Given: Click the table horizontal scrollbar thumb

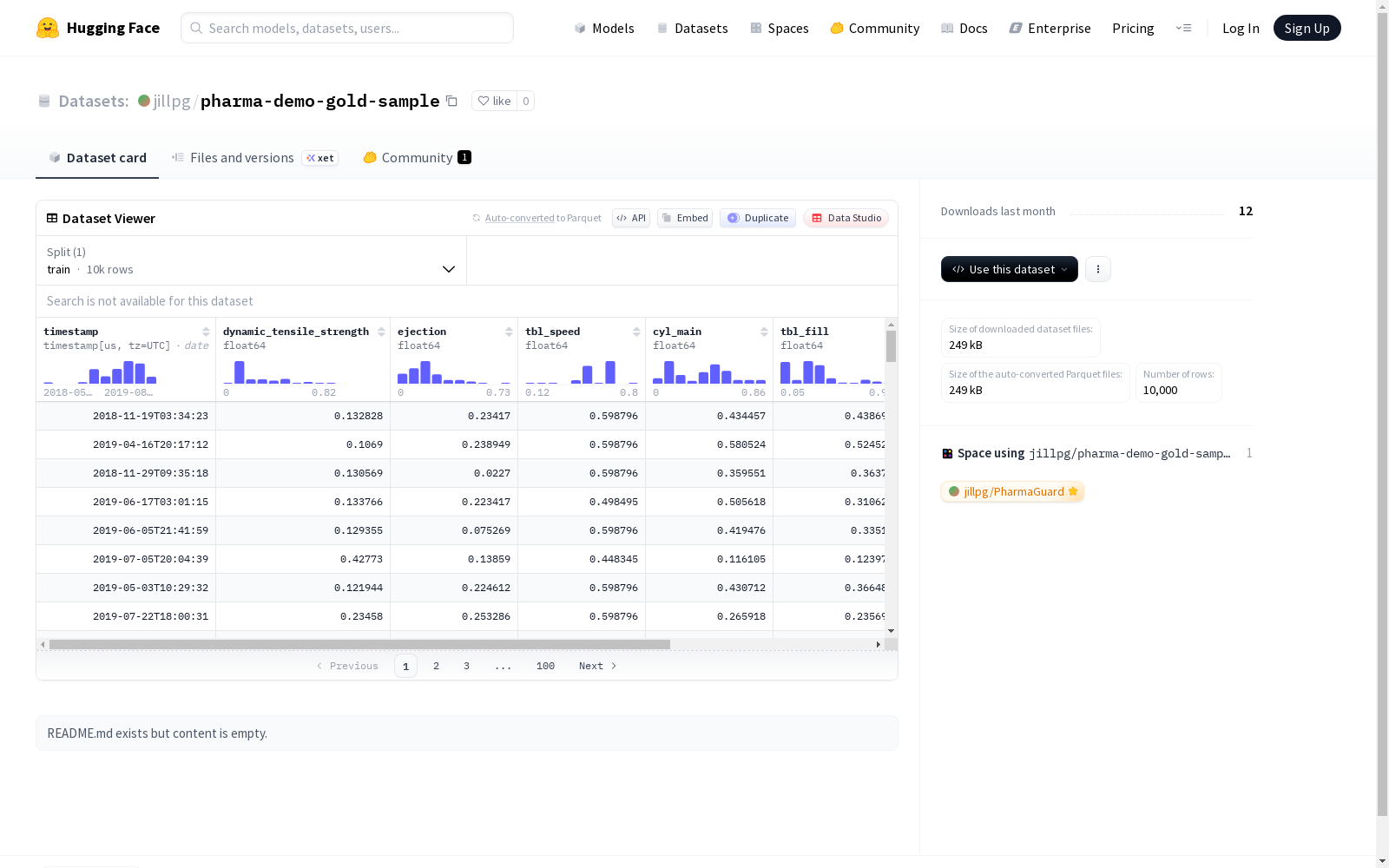Looking at the screenshot, I should [x=359, y=644].
